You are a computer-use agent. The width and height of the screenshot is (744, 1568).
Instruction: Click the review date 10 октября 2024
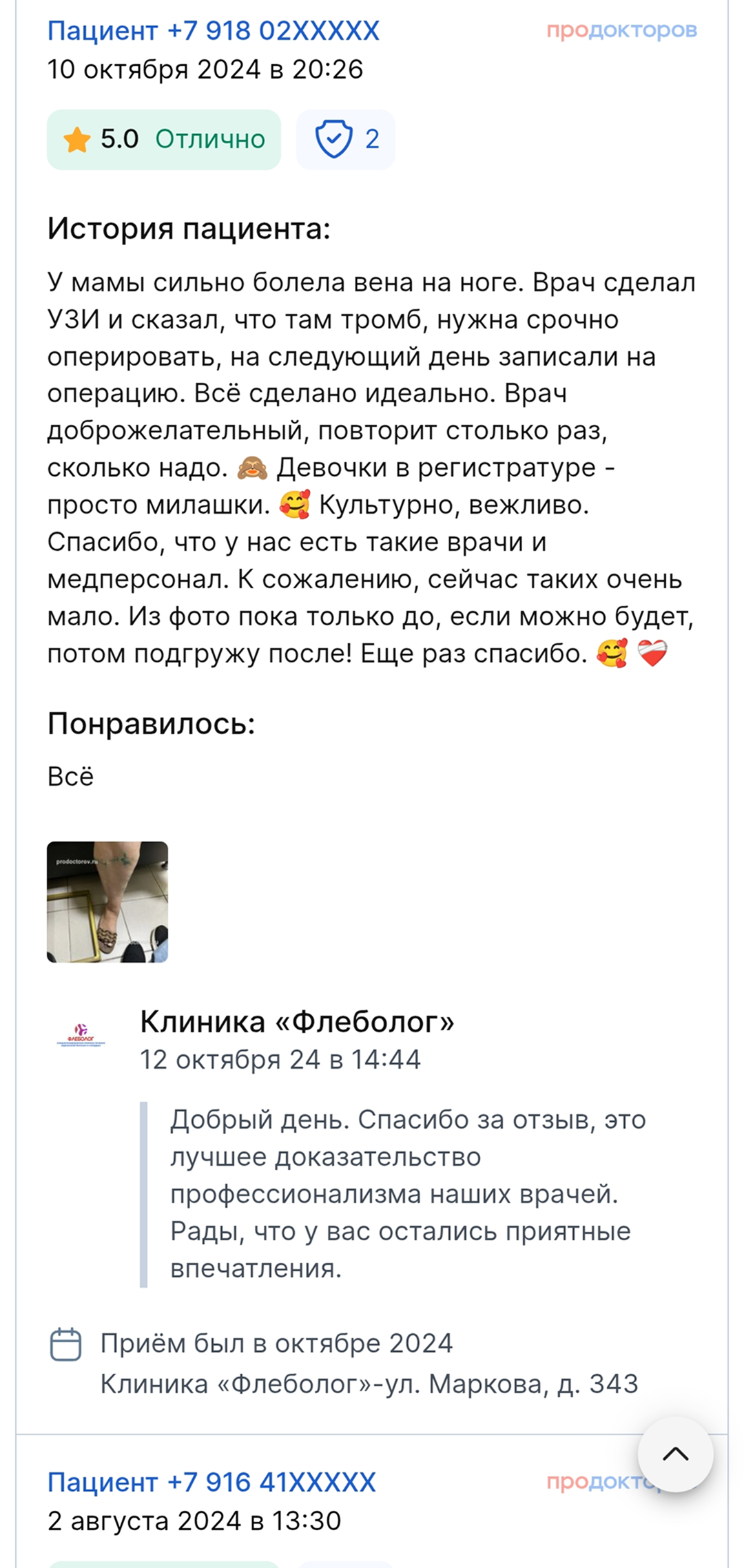[205, 70]
